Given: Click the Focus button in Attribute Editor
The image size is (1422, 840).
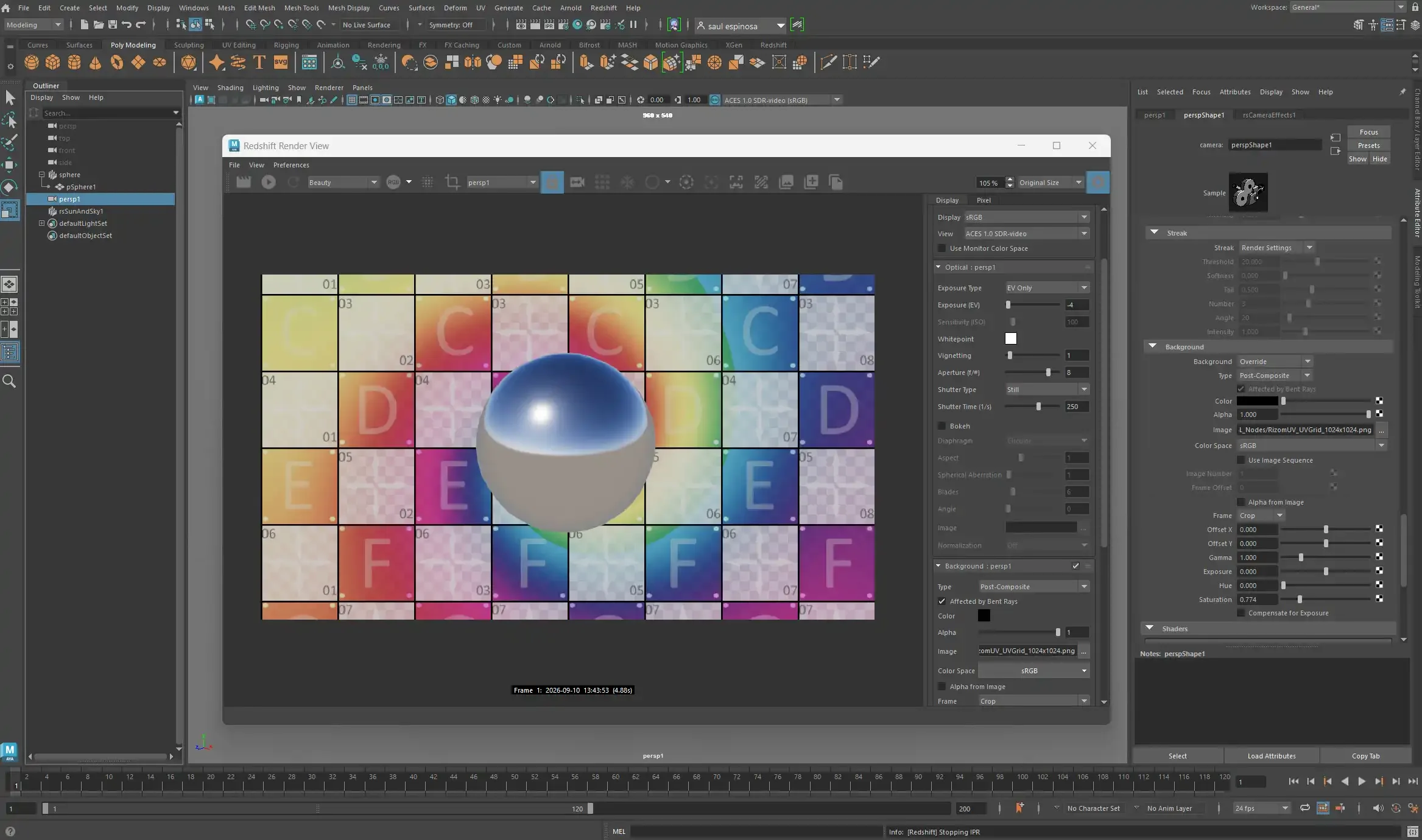Looking at the screenshot, I should [x=1368, y=132].
